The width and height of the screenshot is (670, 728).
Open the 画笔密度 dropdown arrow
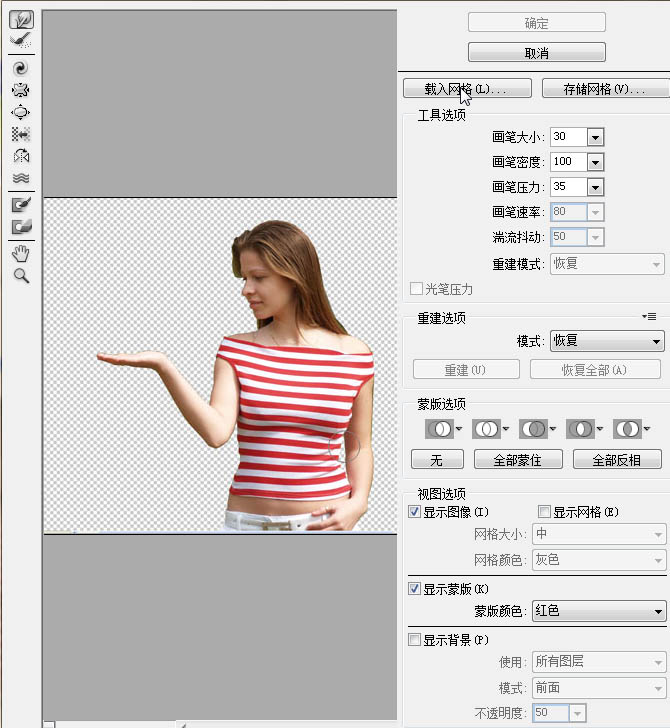(x=595, y=162)
